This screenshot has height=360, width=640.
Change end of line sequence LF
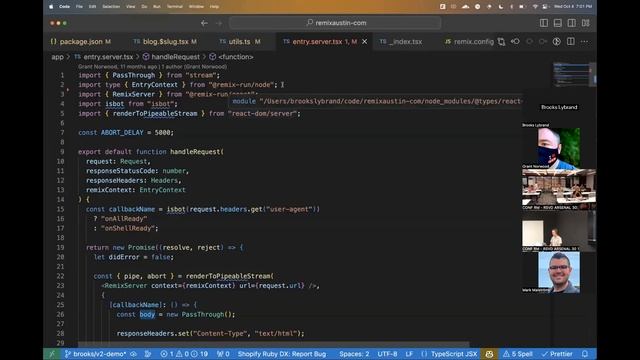pos(409,354)
